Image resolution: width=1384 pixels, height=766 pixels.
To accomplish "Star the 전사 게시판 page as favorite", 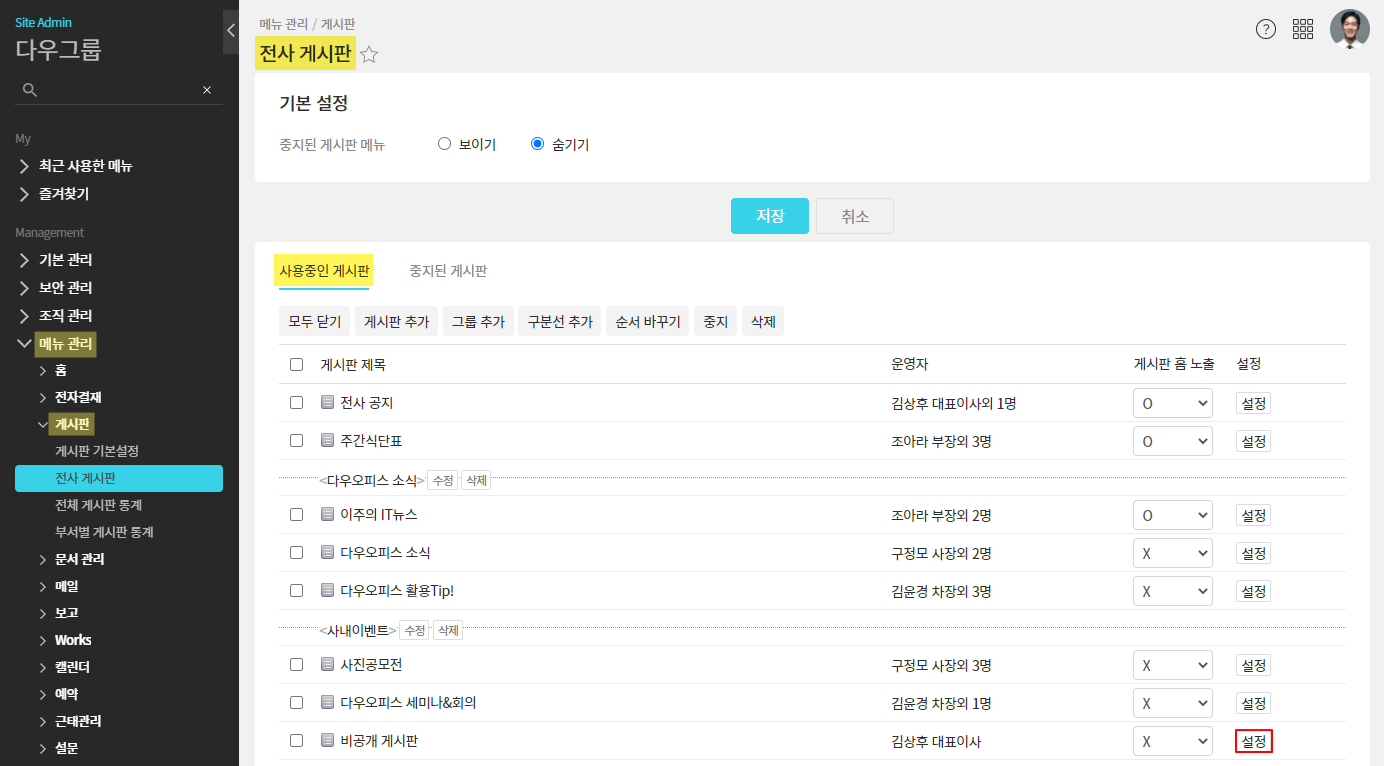I will click(369, 55).
